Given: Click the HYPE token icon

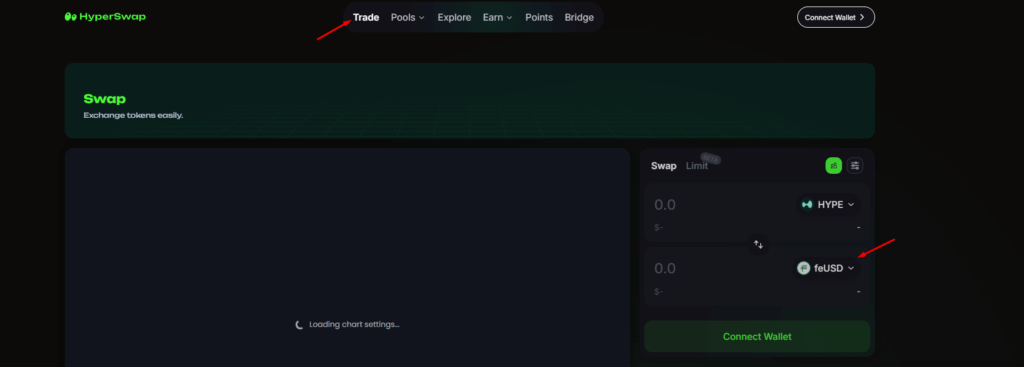Looking at the screenshot, I should coord(807,204).
